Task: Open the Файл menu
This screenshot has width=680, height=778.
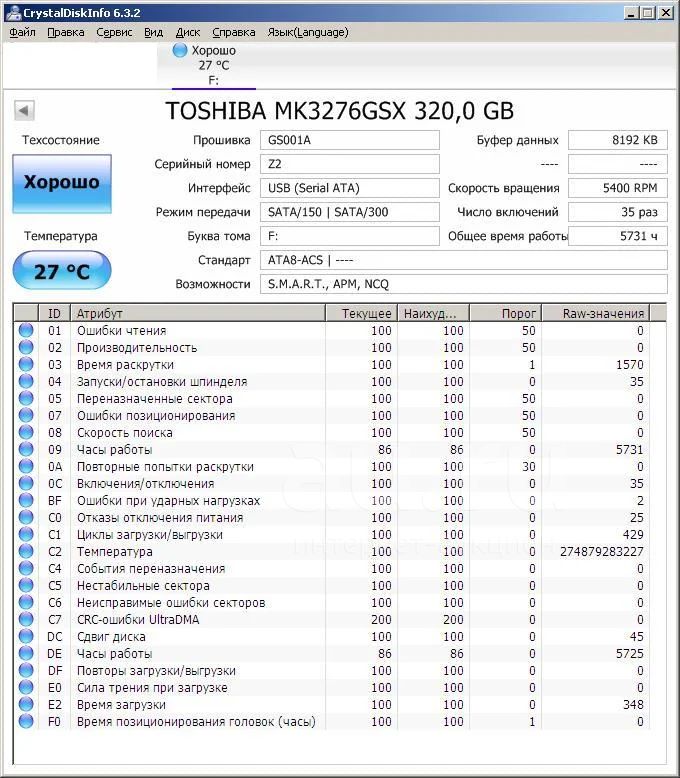Action: point(22,32)
